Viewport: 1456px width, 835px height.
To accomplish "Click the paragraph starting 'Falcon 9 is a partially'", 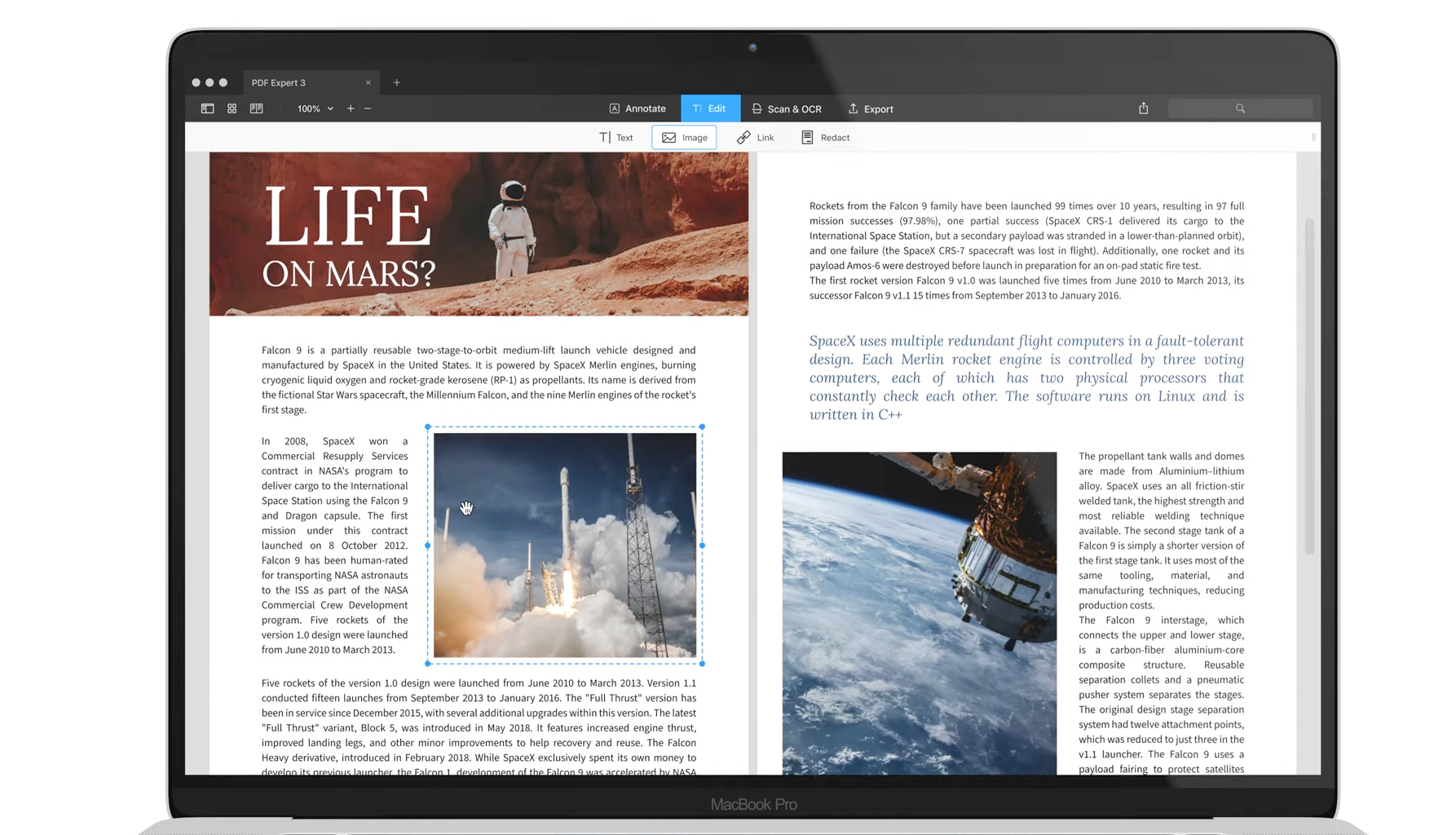I will [x=479, y=380].
